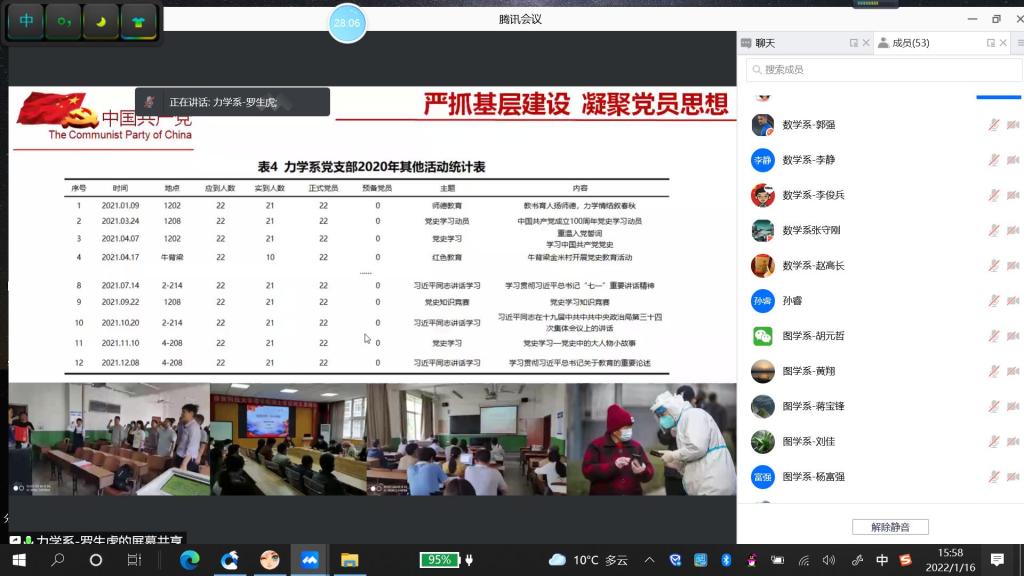Click the 28:06 floating timer bubble
The height and width of the screenshot is (576, 1024).
click(x=347, y=23)
